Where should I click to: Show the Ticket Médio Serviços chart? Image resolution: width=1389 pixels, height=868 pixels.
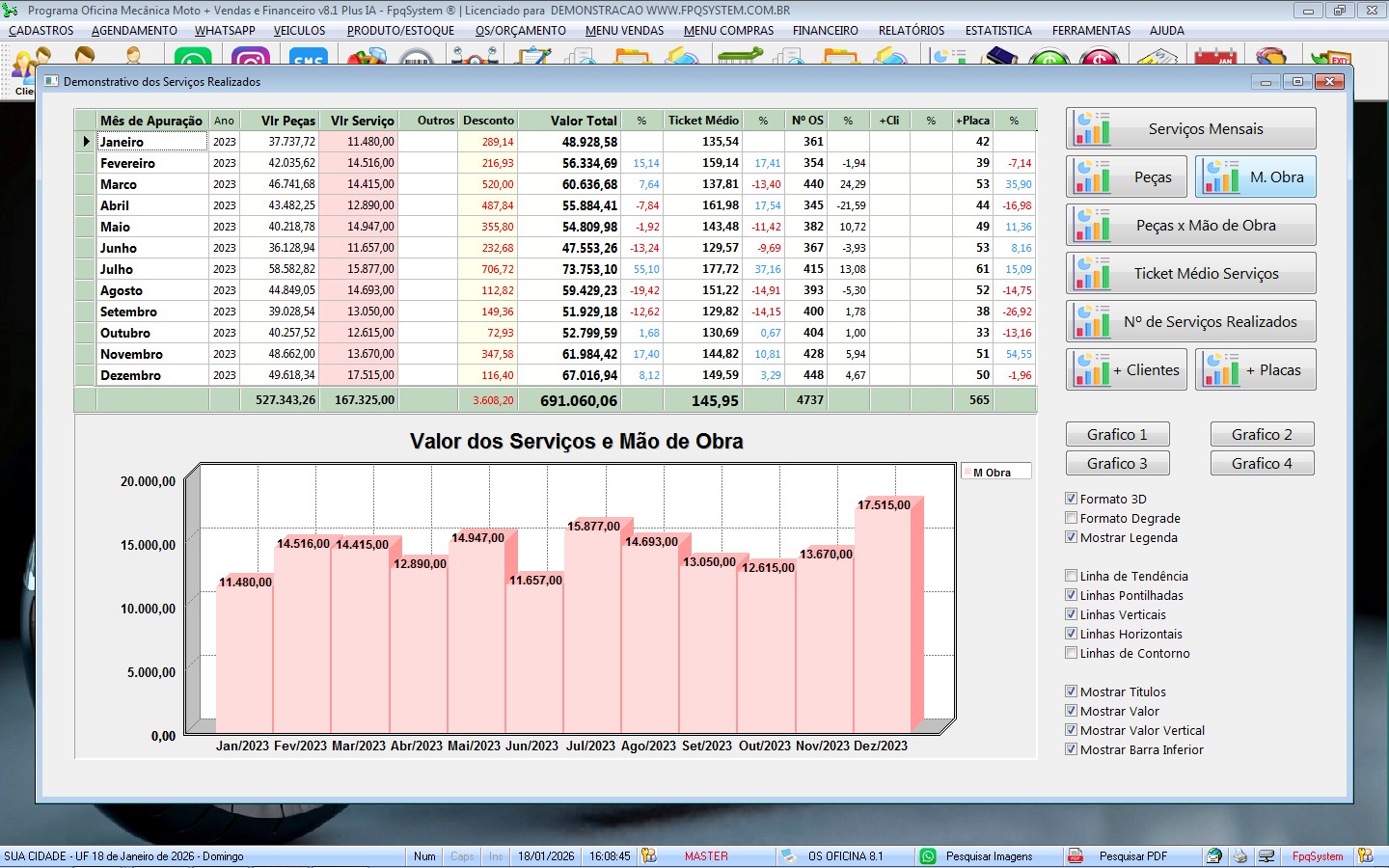(x=1191, y=274)
